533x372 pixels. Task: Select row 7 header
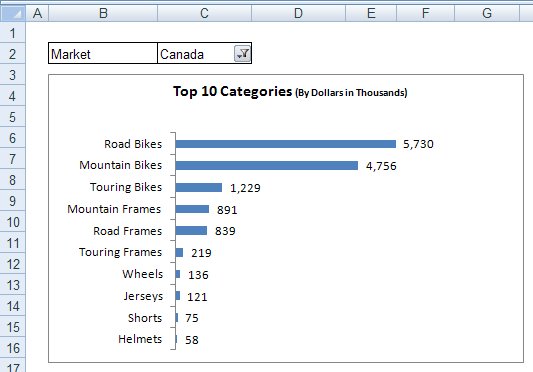(x=13, y=159)
